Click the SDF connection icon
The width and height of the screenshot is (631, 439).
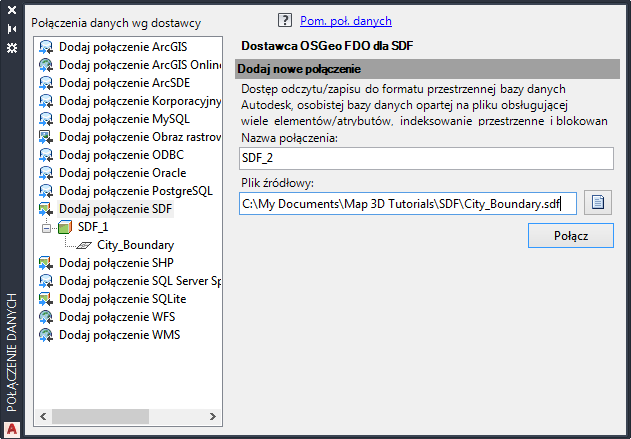coord(46,209)
